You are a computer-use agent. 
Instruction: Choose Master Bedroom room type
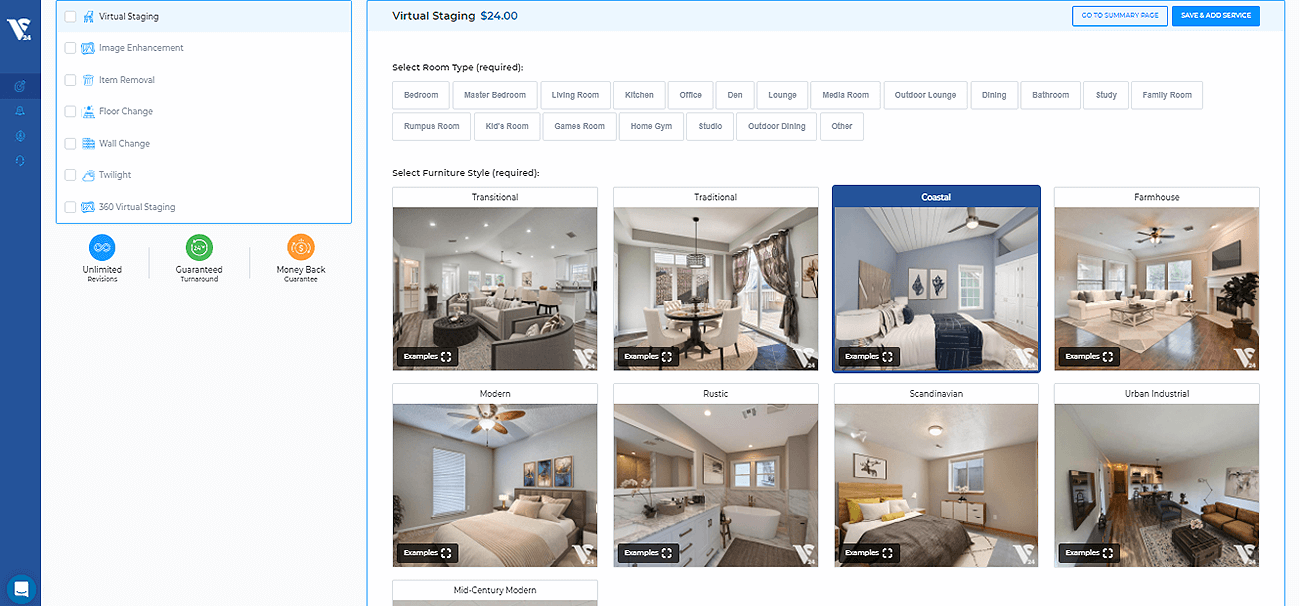[495, 95]
